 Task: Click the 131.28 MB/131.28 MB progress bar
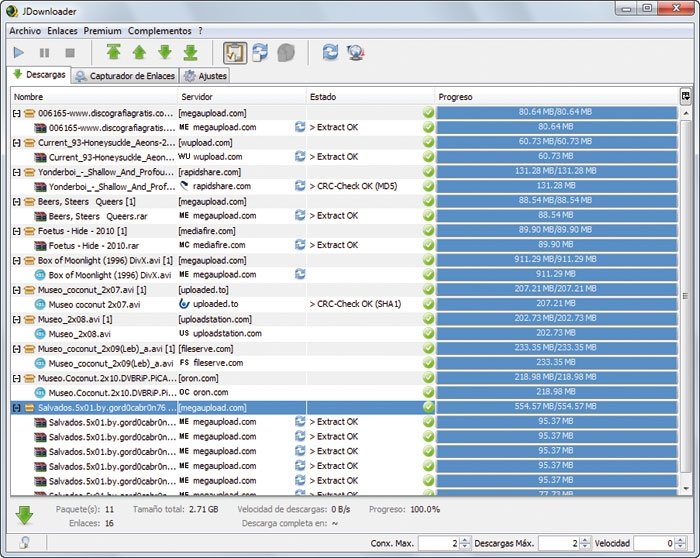(x=556, y=171)
